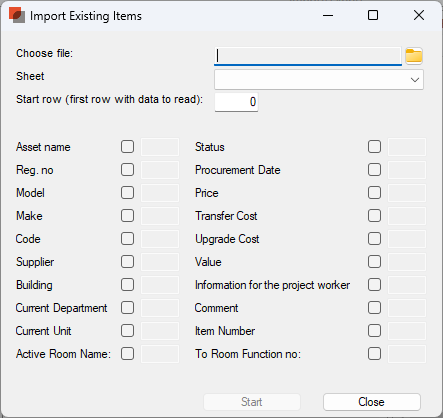
Task: Tick the Reg. no checkbox
Action: (127, 170)
